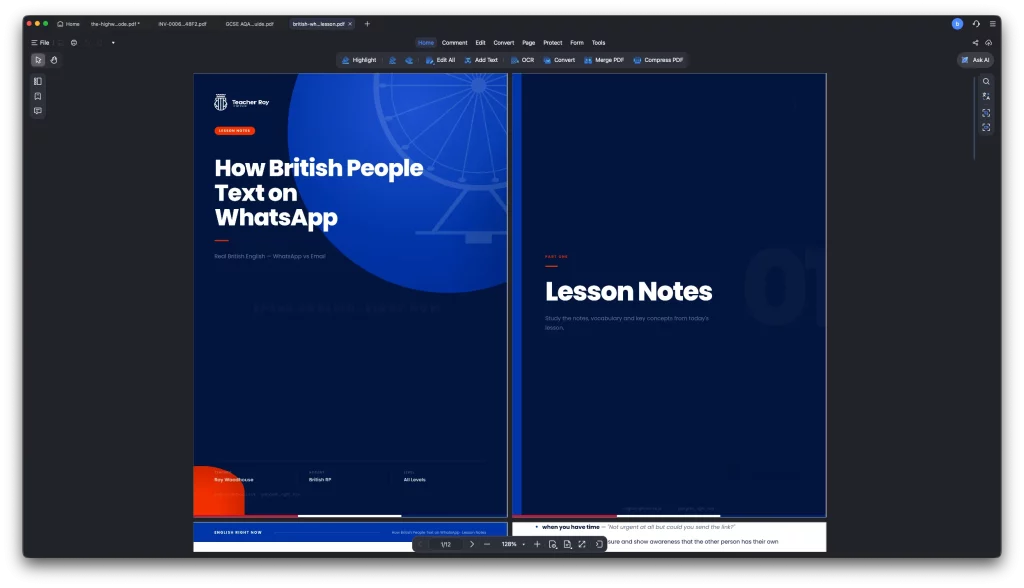Switch to the Protect ribbon tab
The height and width of the screenshot is (588, 1024).
552,42
